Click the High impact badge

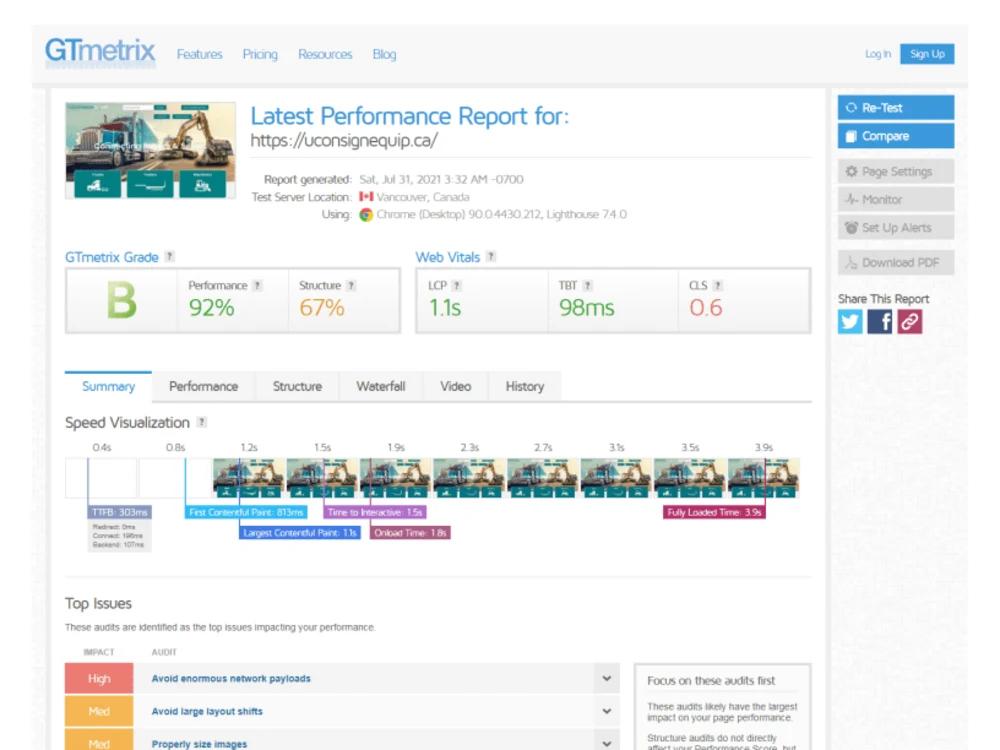click(99, 679)
